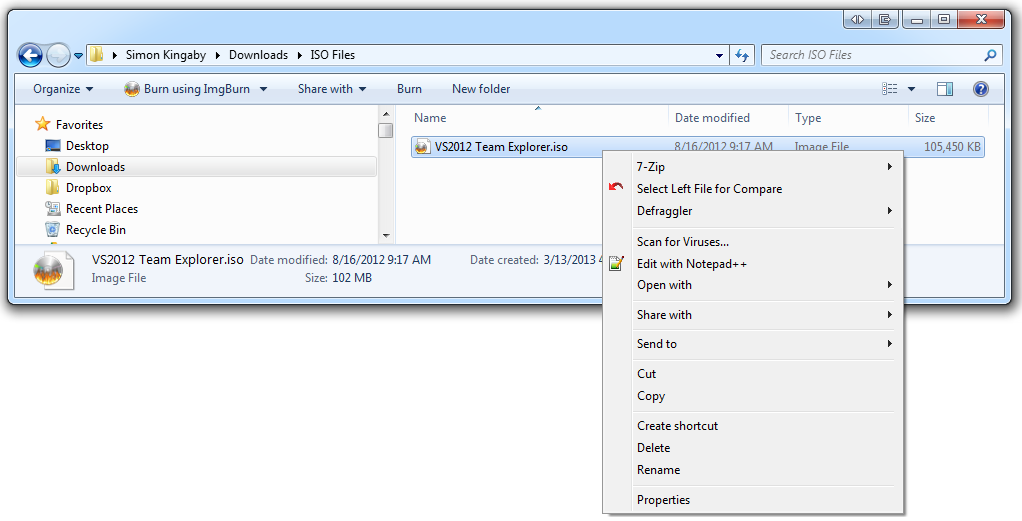Image resolution: width=1022 pixels, height=521 pixels.
Task: Sort files by Date modified column header
Action: (x=712, y=118)
